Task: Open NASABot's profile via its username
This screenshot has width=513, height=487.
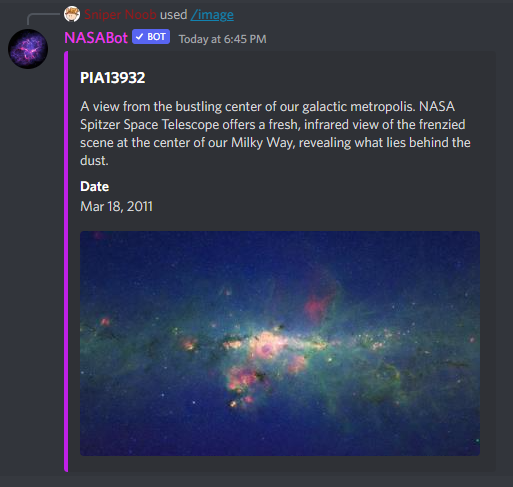Action: (96, 38)
